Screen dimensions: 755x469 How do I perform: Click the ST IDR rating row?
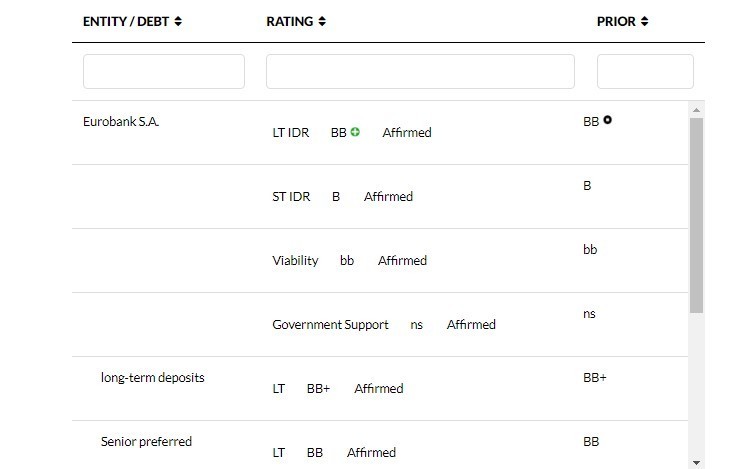pos(291,197)
